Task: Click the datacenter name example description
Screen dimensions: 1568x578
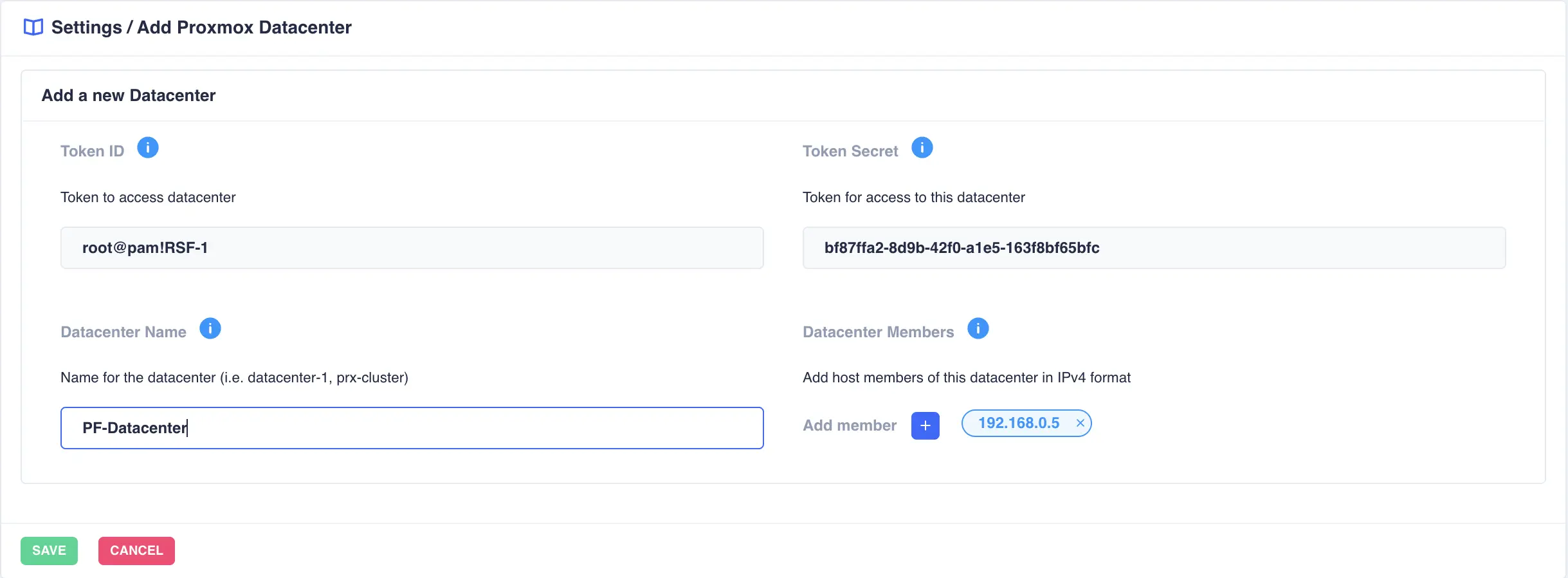Action: pos(234,377)
